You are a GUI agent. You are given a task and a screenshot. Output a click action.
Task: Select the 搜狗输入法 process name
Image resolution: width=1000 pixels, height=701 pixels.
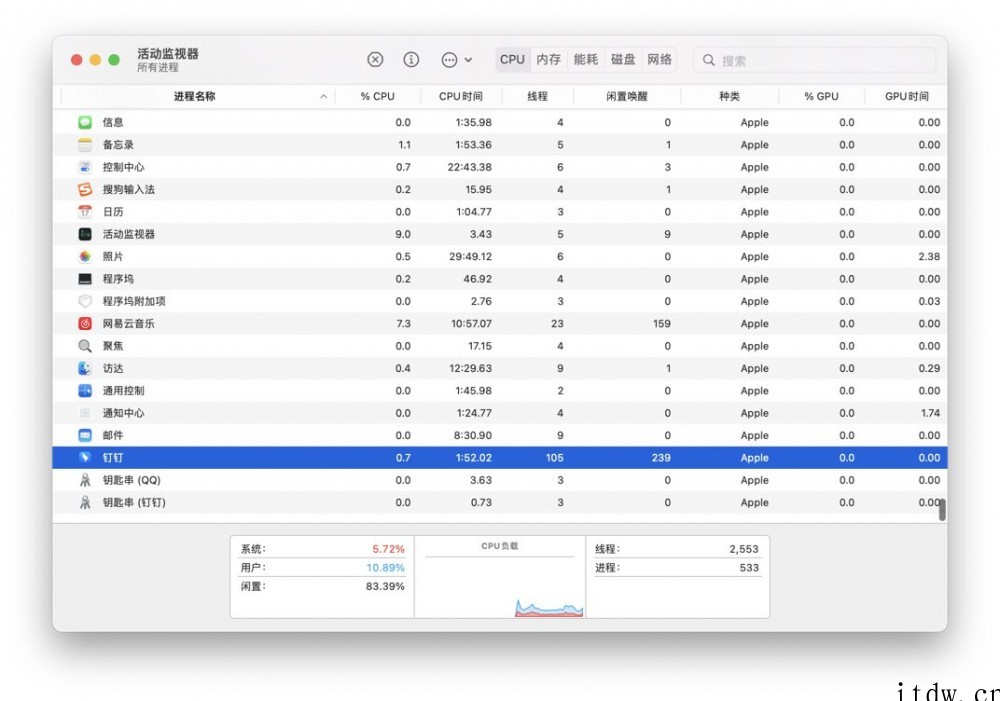tap(128, 189)
